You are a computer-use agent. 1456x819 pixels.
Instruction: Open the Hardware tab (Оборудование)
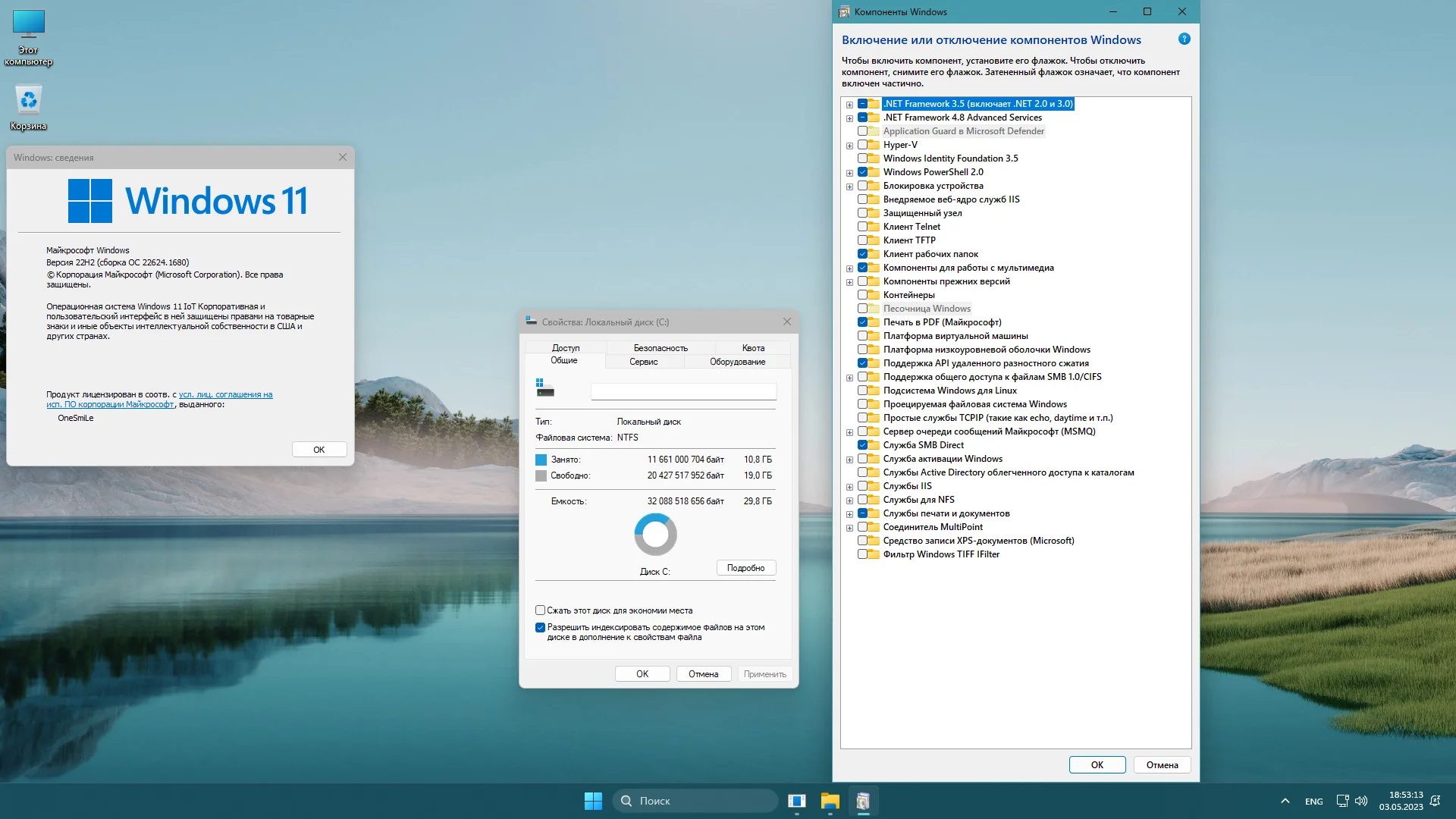pyautogui.click(x=737, y=362)
